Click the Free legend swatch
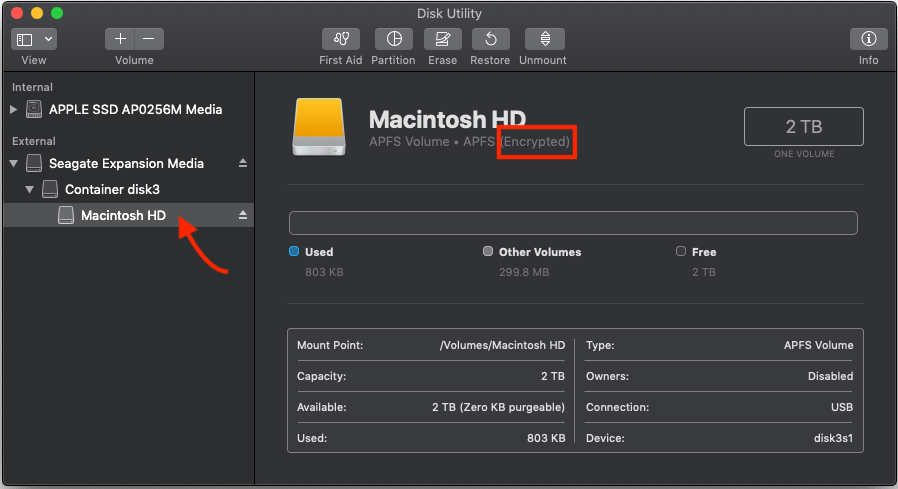 point(681,251)
